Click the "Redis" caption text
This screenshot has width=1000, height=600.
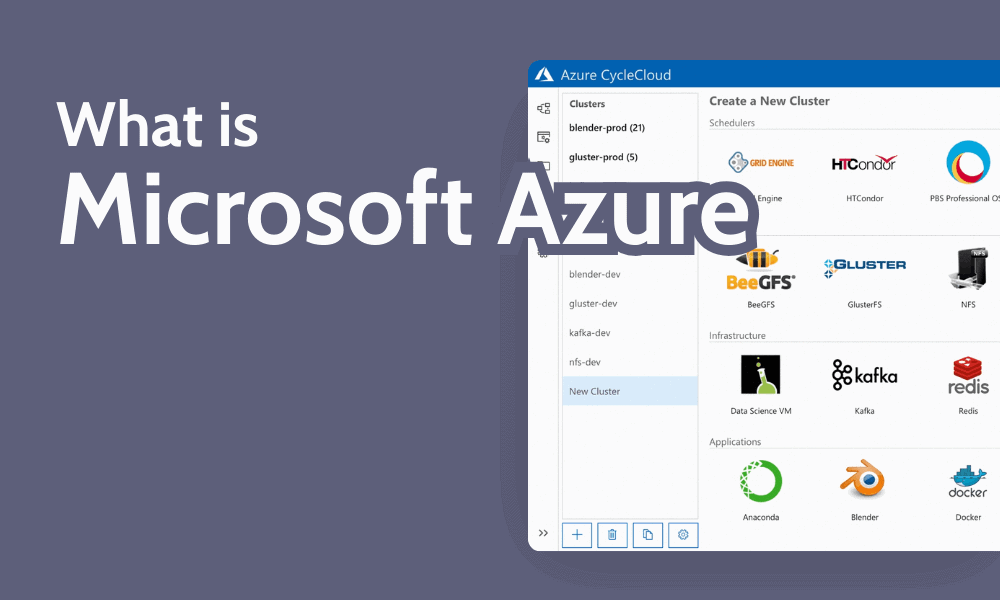click(x=968, y=411)
